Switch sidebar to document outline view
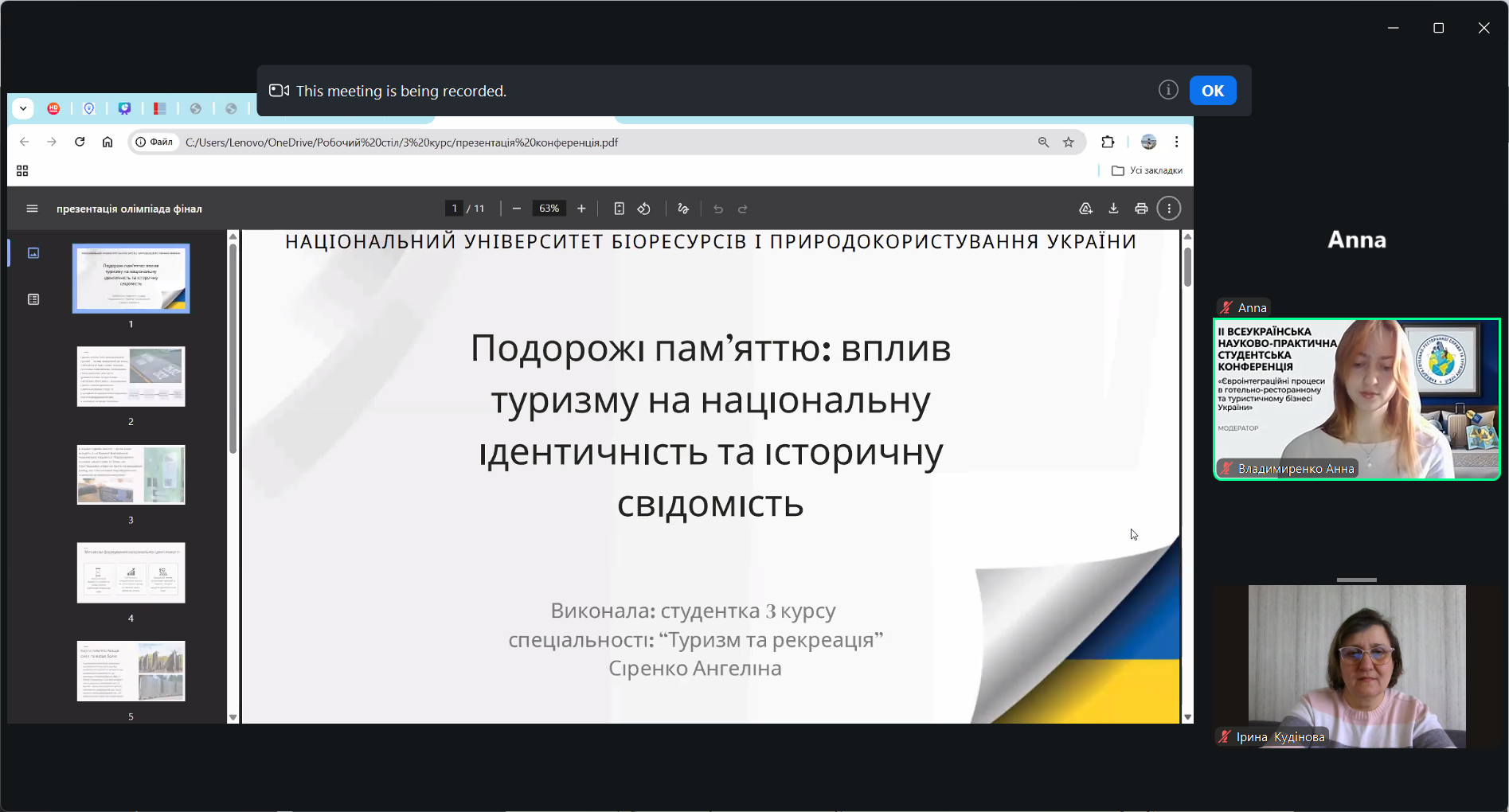 33,299
